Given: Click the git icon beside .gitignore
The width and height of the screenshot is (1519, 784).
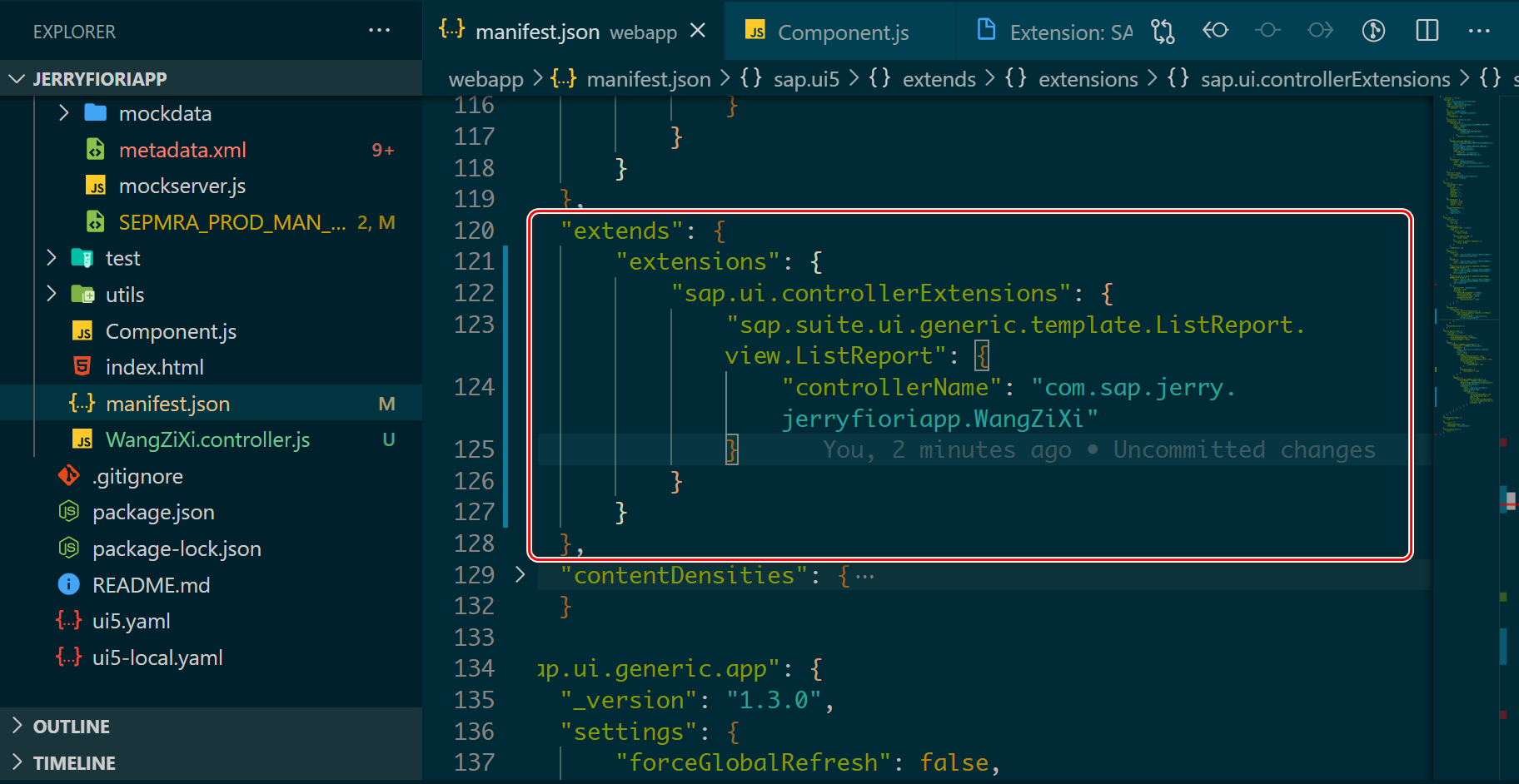Looking at the screenshot, I should (69, 475).
